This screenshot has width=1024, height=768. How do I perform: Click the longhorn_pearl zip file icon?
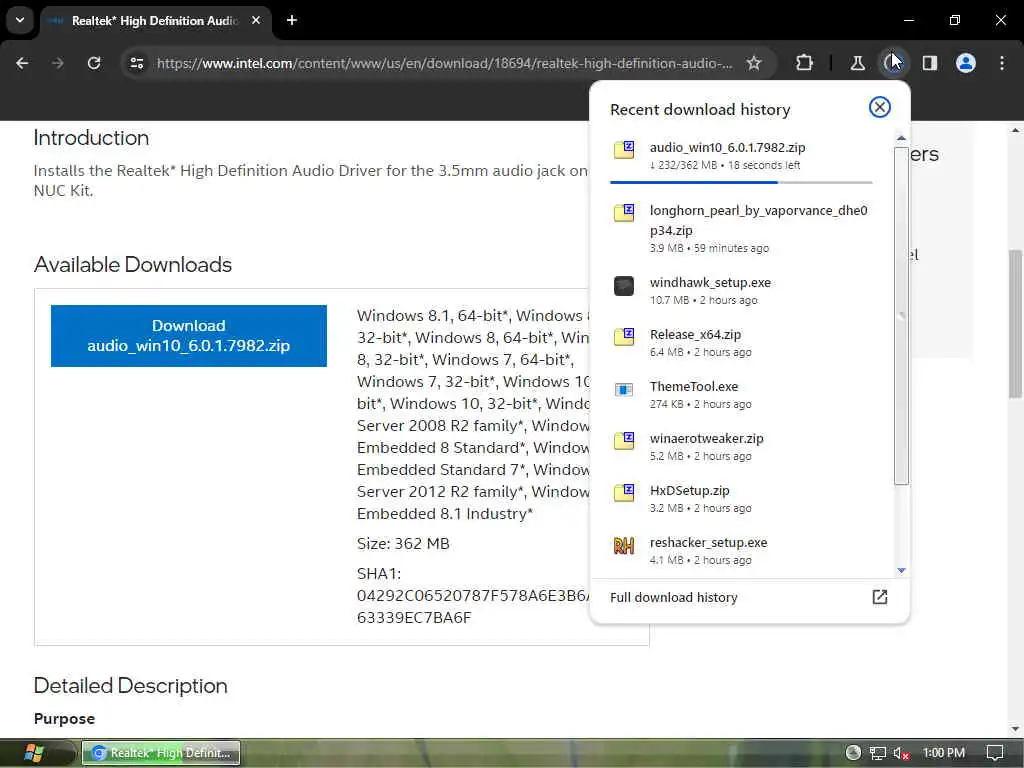(624, 212)
